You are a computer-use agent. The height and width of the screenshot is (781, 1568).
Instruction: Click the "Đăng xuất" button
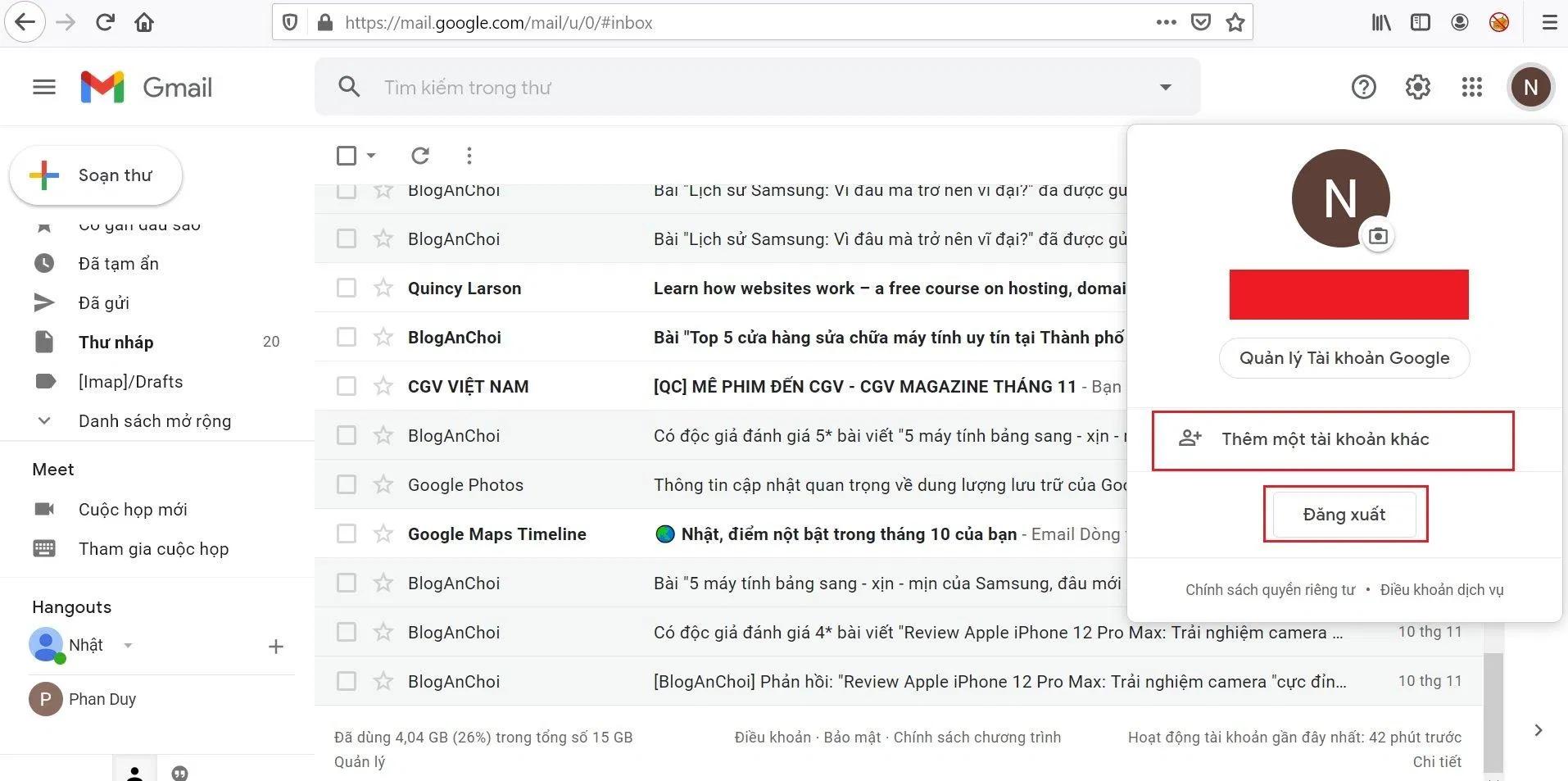[x=1344, y=514]
